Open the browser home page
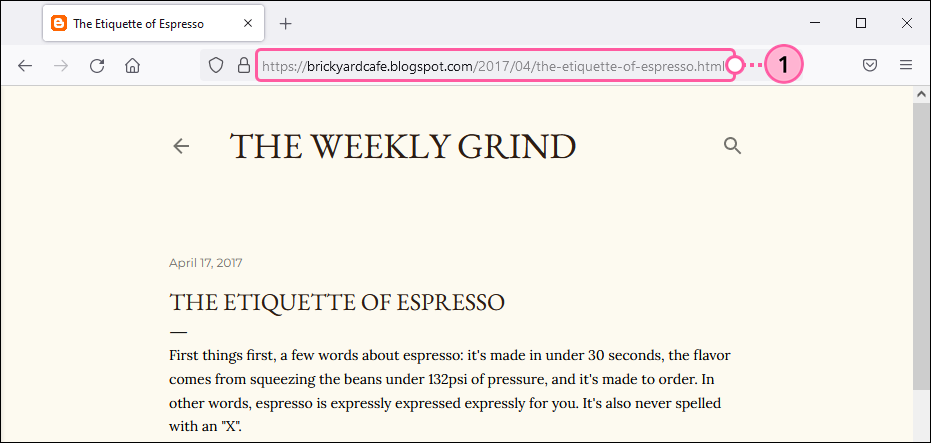The height and width of the screenshot is (443, 931). pos(132,65)
